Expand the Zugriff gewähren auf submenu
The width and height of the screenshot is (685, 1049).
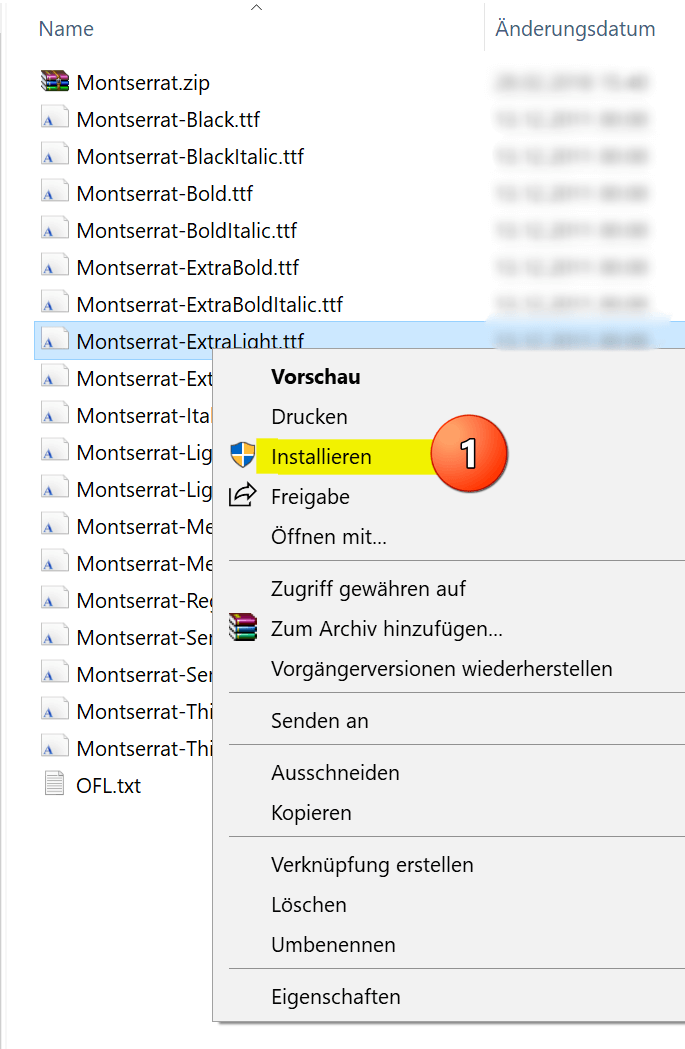pyautogui.click(x=368, y=589)
